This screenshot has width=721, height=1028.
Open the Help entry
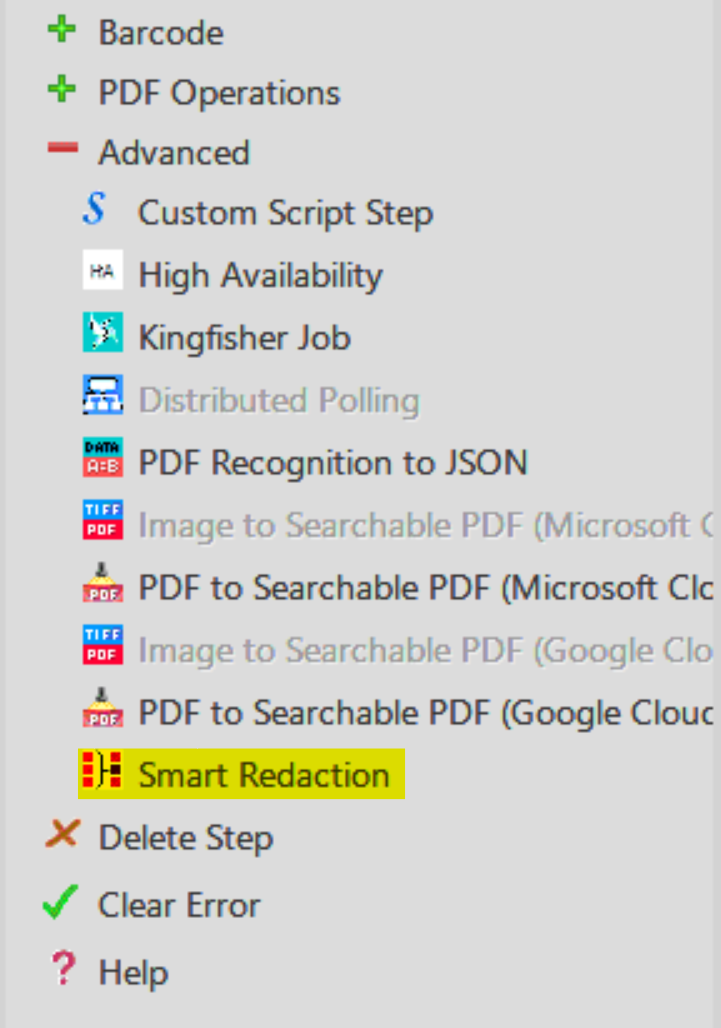133,972
